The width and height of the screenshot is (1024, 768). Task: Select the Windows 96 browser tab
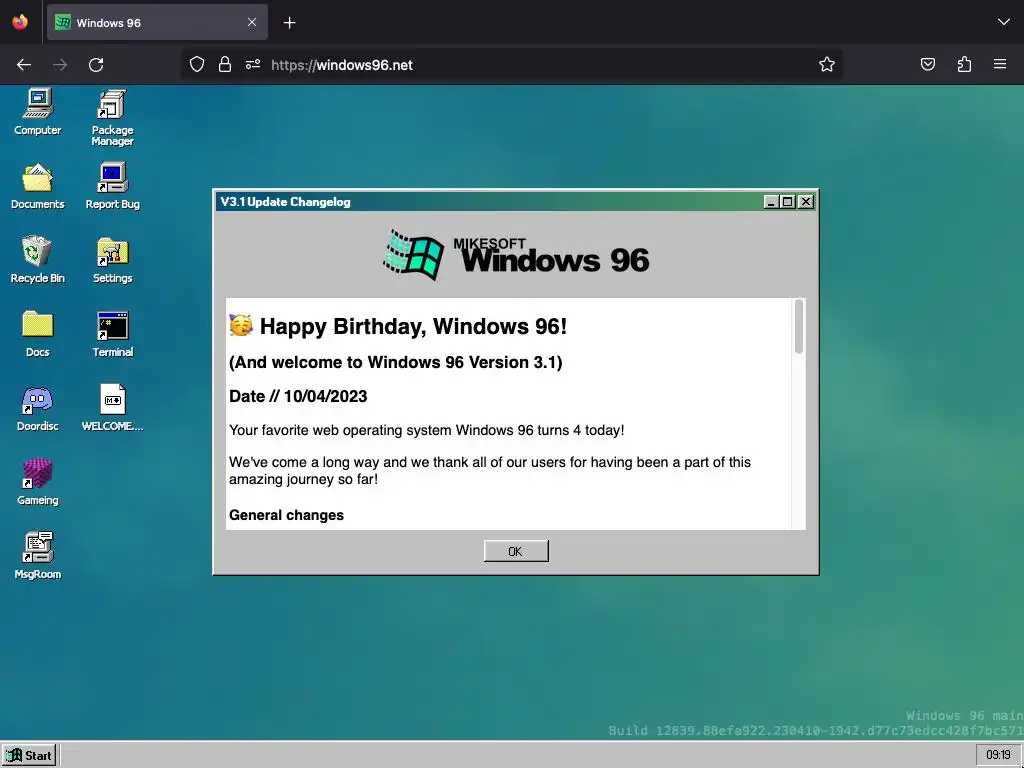coord(157,22)
